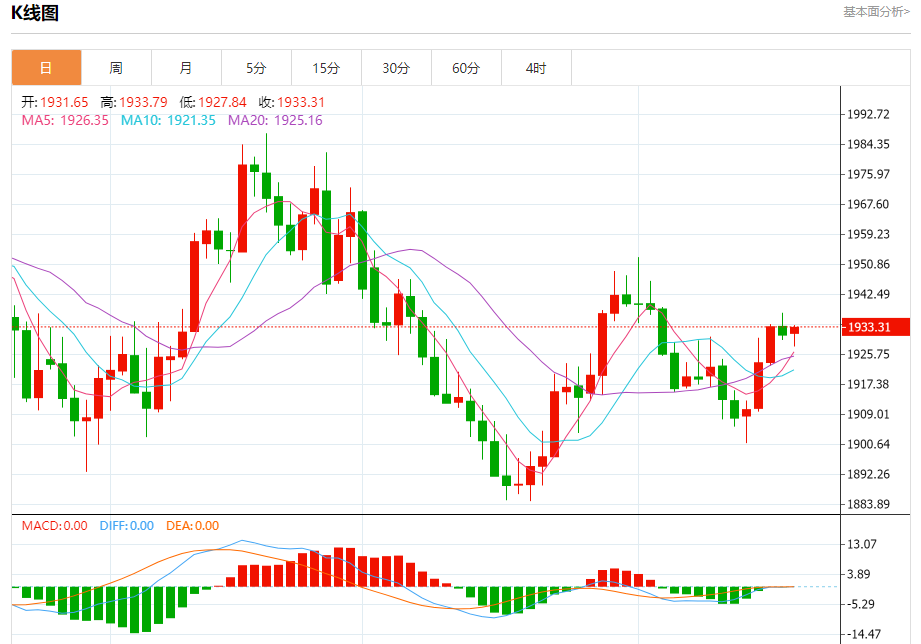Viewport: 921px width, 644px height.
Task: Click the 3.89 MACD axis label
Action: [859, 574]
